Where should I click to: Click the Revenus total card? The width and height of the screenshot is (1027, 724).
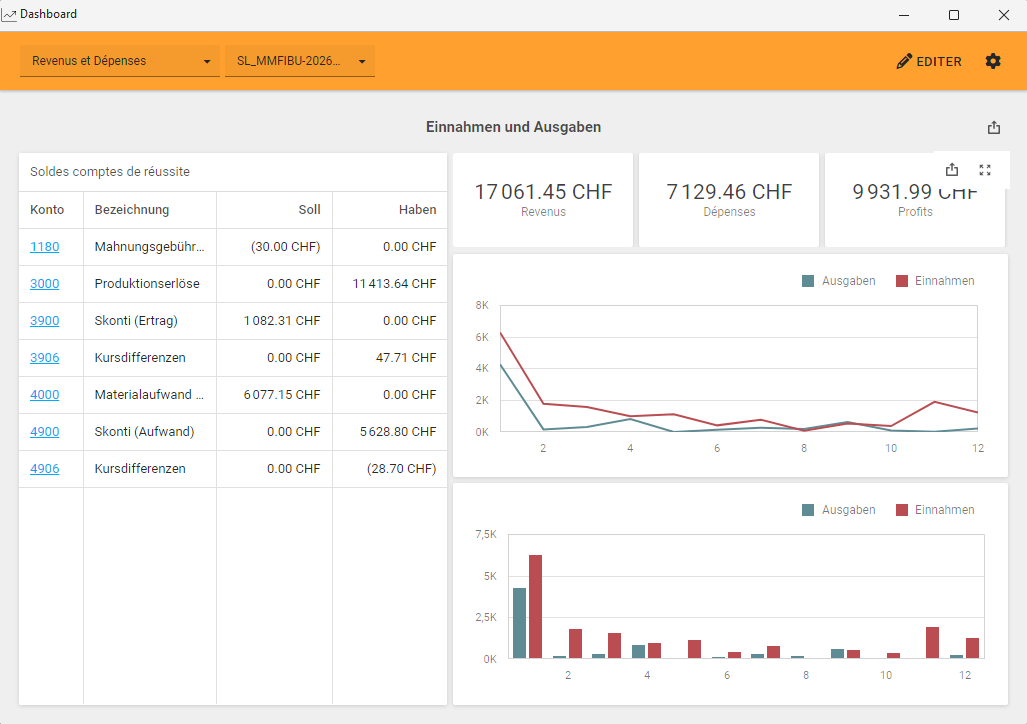tap(542, 199)
